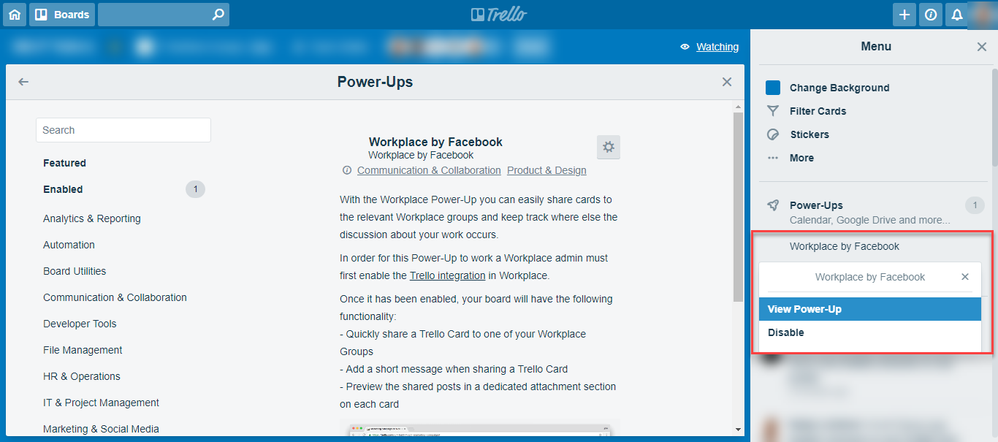Click the Power-Ups rocket icon
Screen dimensions: 998x442
click(773, 205)
